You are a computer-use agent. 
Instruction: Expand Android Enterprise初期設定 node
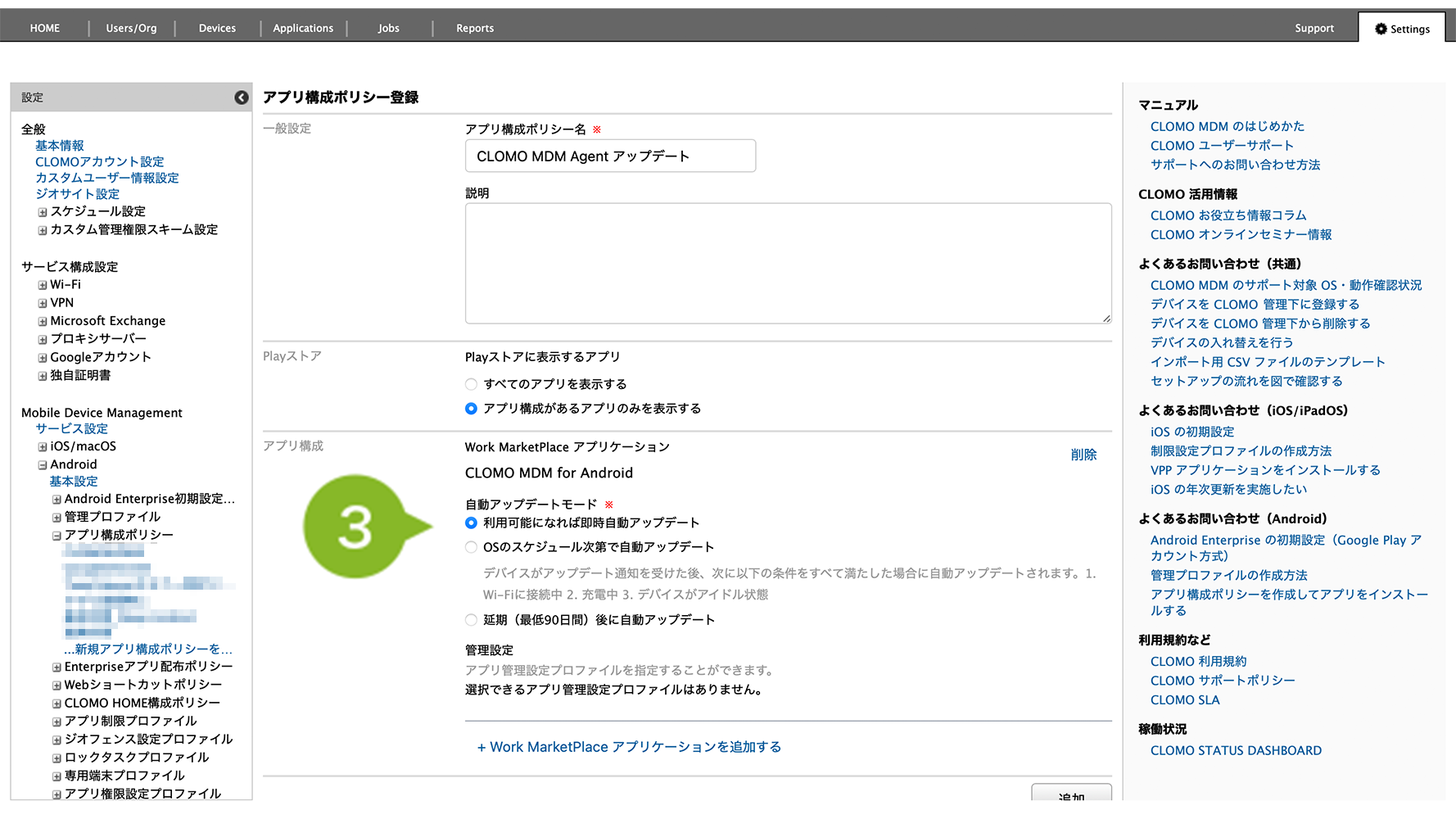(x=57, y=500)
